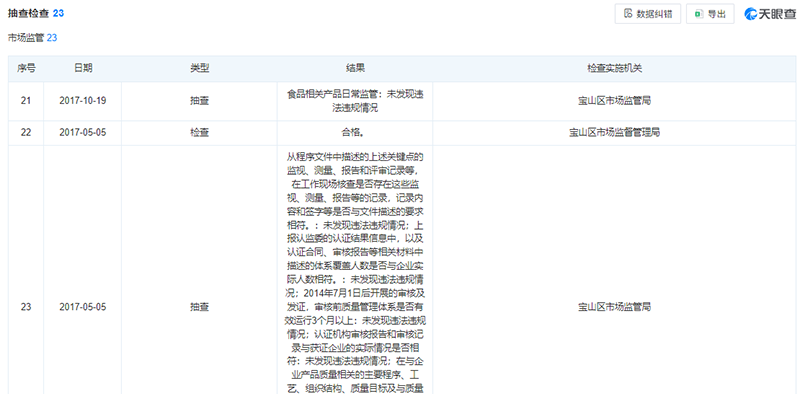The image size is (800, 394).
Task: Click 抽查 type in row 23
Action: [x=199, y=307]
